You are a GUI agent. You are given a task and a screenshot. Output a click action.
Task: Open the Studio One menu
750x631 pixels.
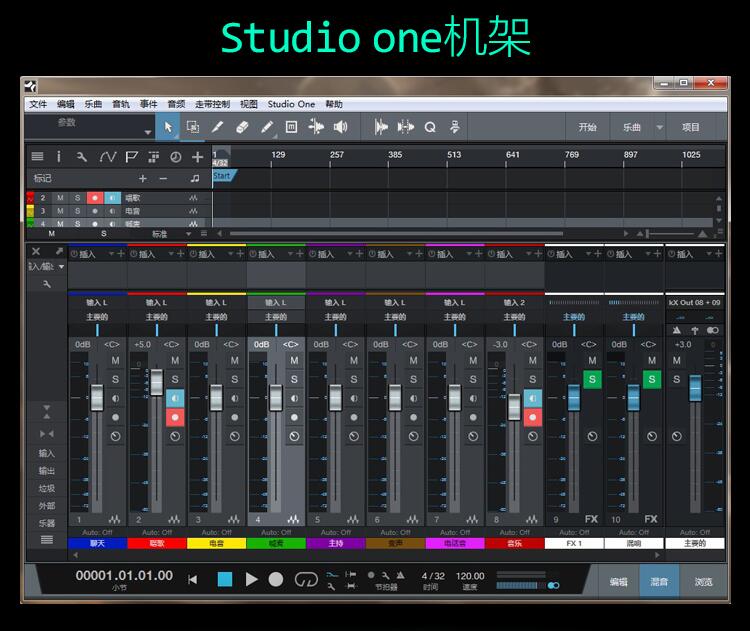point(291,104)
